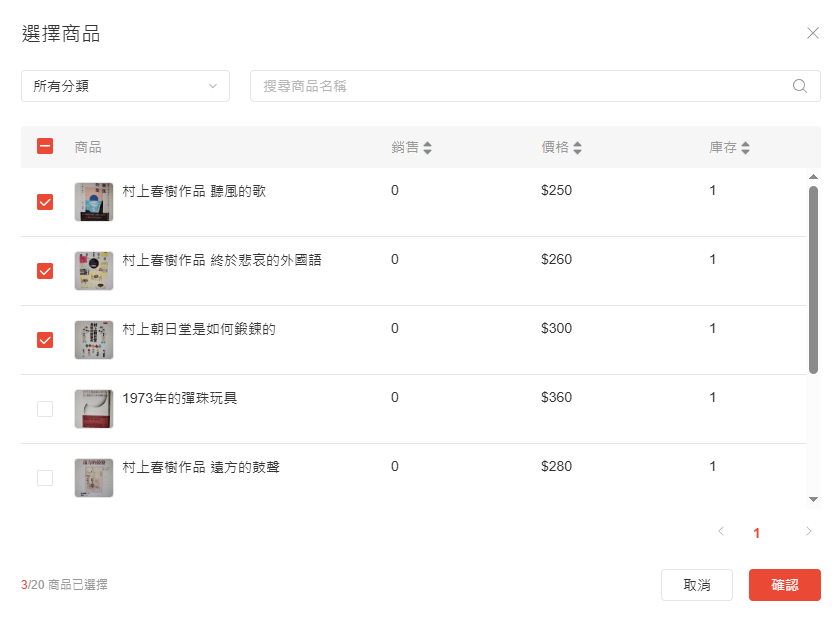This screenshot has height=619, width=839.
Task: Close the 選擇商品 dialog
Action: click(812, 33)
